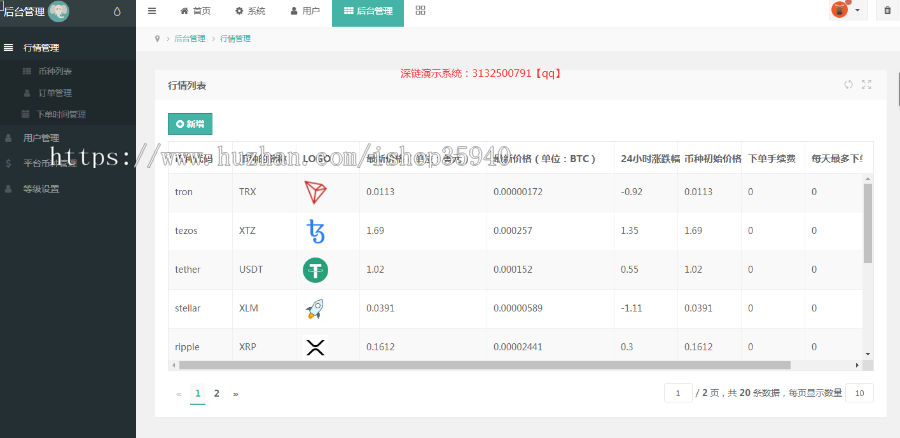The image size is (900, 438).
Task: Open 订单管理 in the sidebar
Action: coord(55,93)
